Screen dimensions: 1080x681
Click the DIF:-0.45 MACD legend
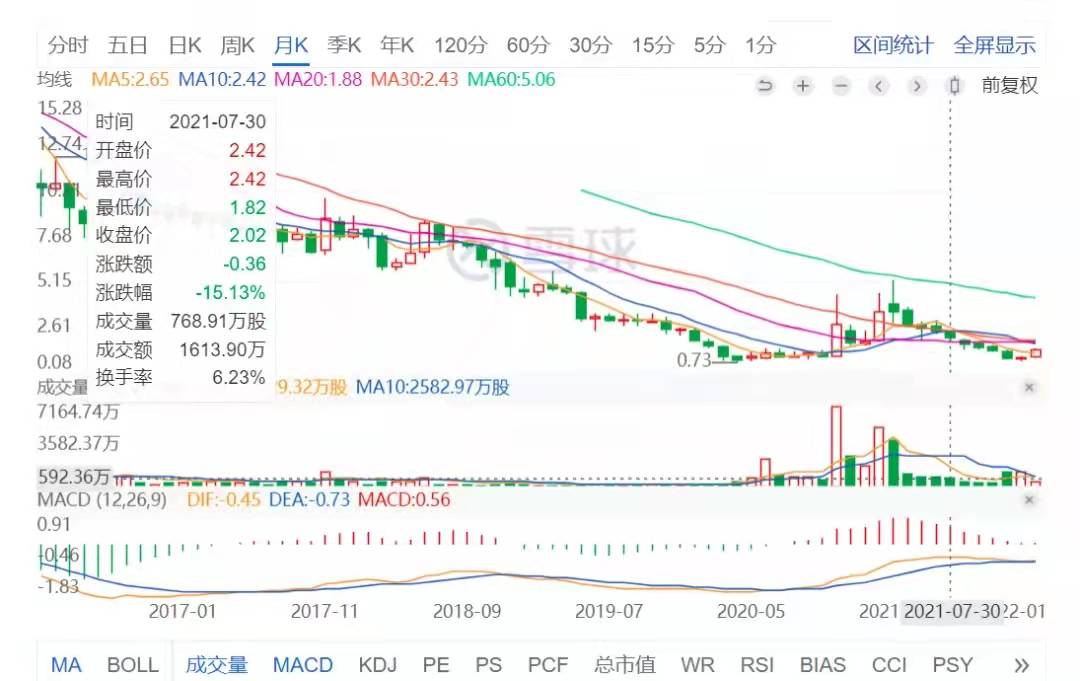point(223,500)
